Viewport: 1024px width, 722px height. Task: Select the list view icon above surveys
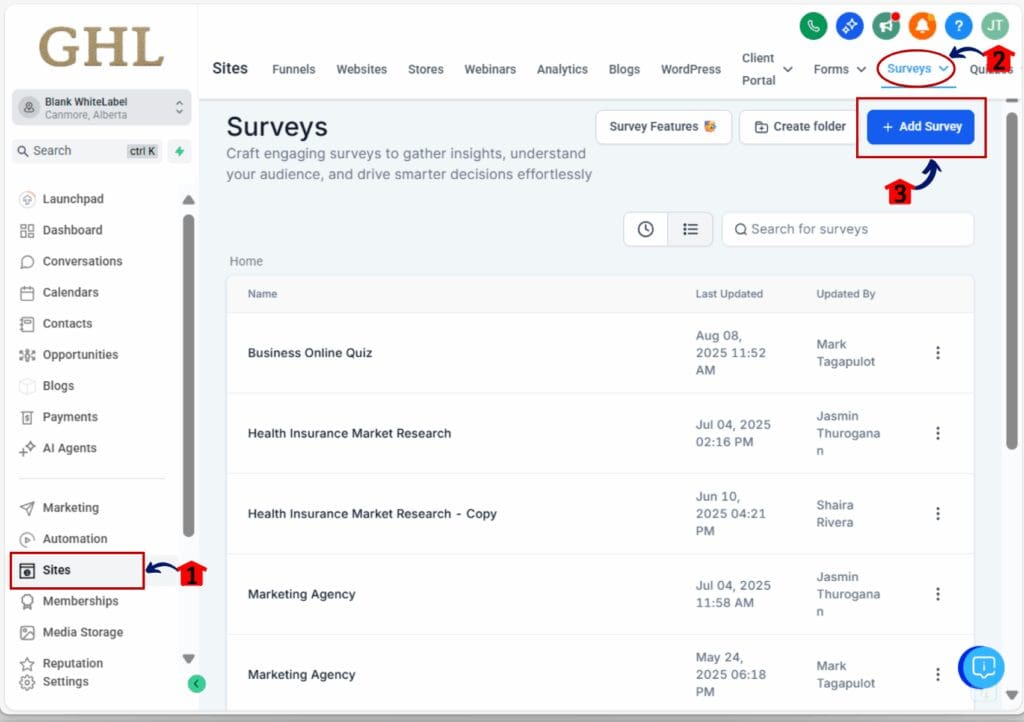point(690,229)
